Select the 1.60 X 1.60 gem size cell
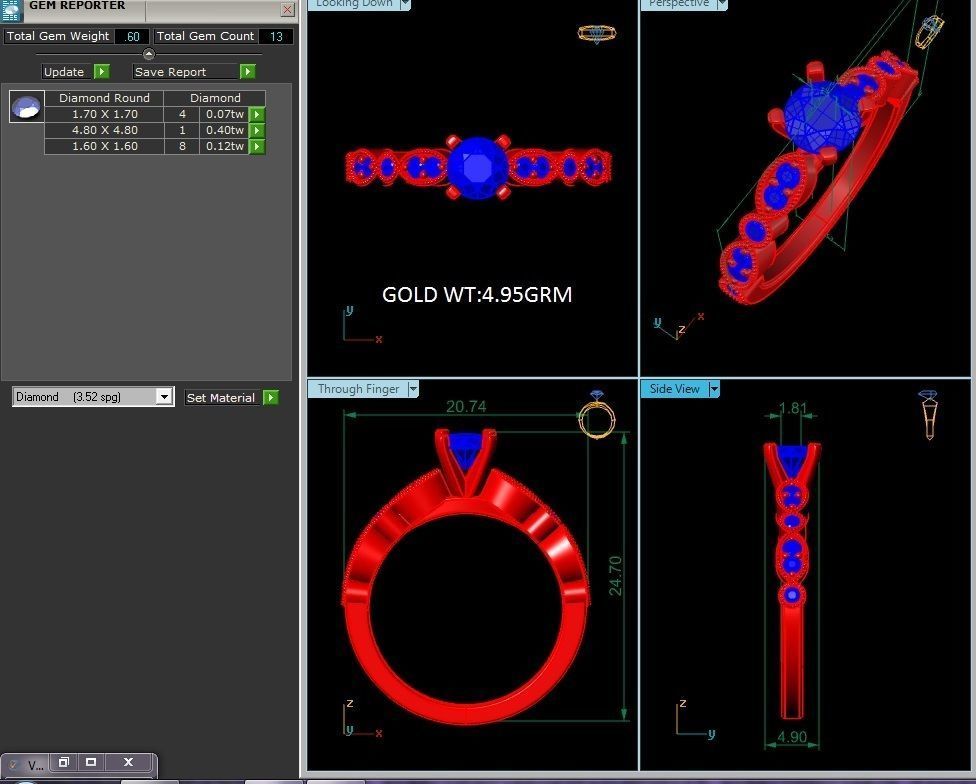Viewport: 976px width, 784px height. (x=105, y=147)
